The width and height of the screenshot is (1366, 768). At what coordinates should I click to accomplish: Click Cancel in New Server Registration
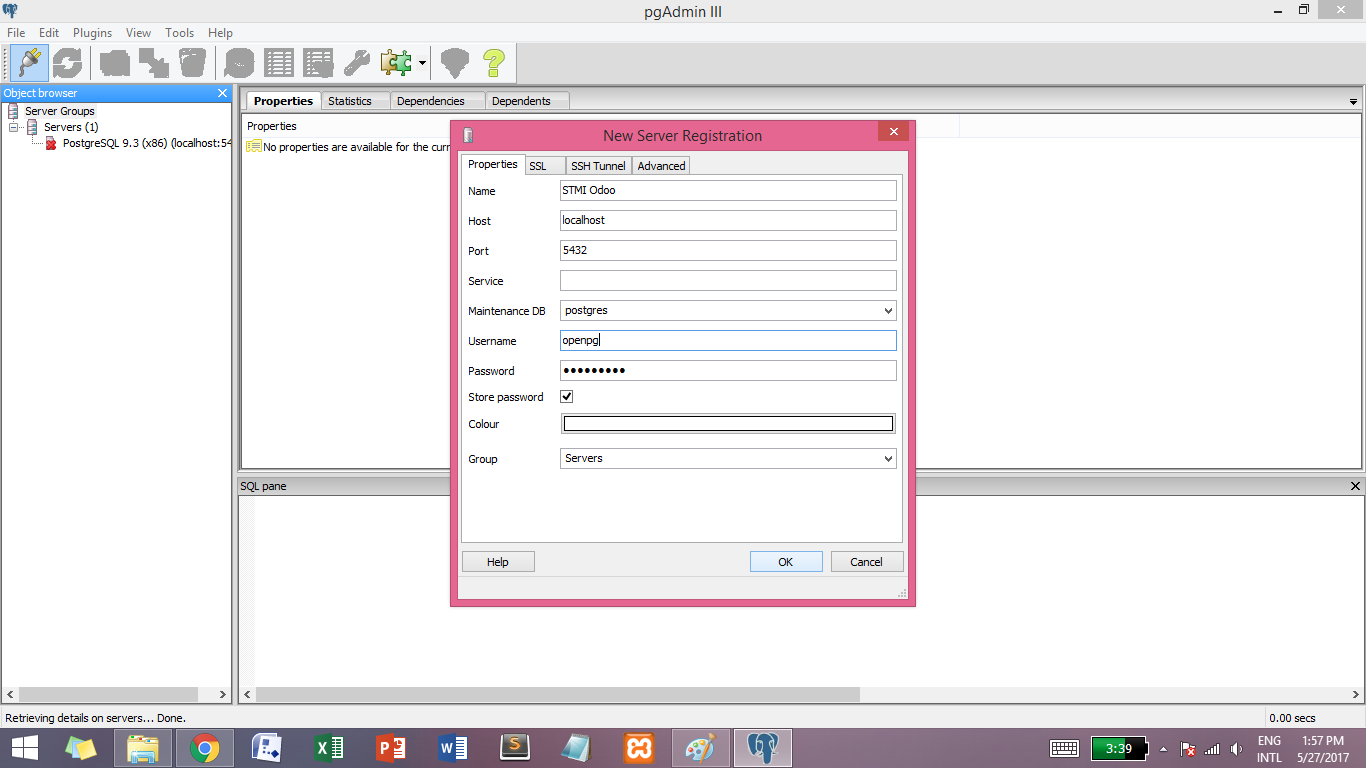(867, 562)
